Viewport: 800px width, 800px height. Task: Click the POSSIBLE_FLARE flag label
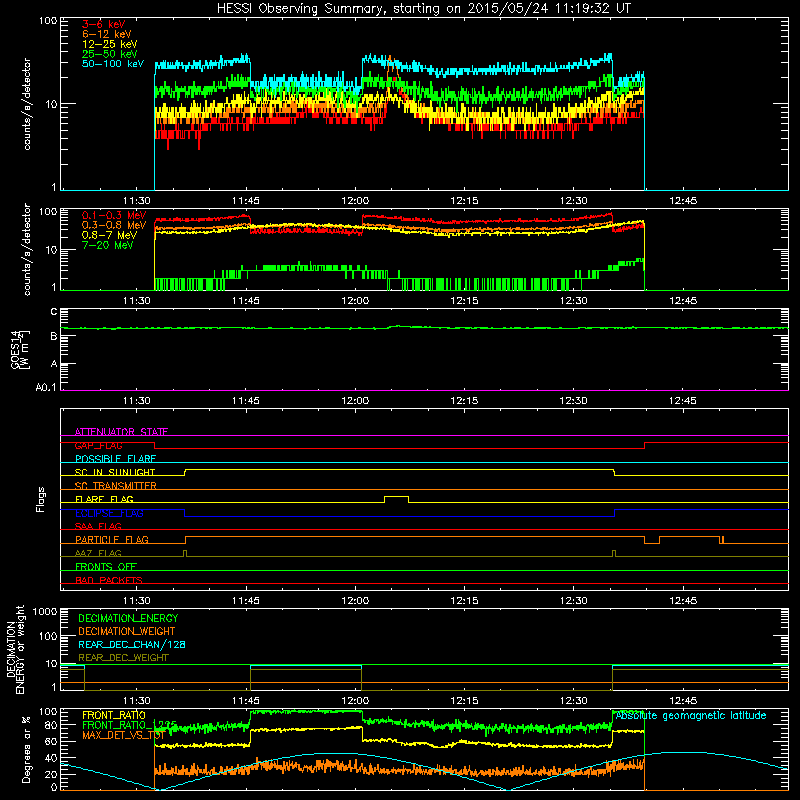[x=115, y=459]
